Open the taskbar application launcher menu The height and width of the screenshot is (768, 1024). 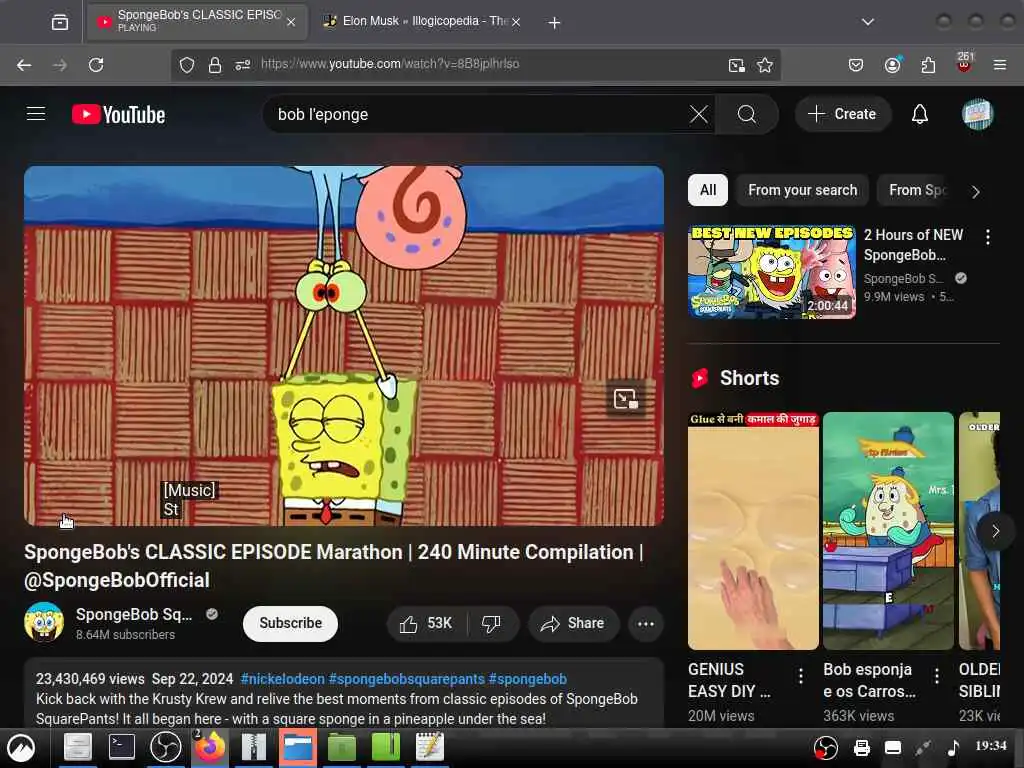click(22, 748)
